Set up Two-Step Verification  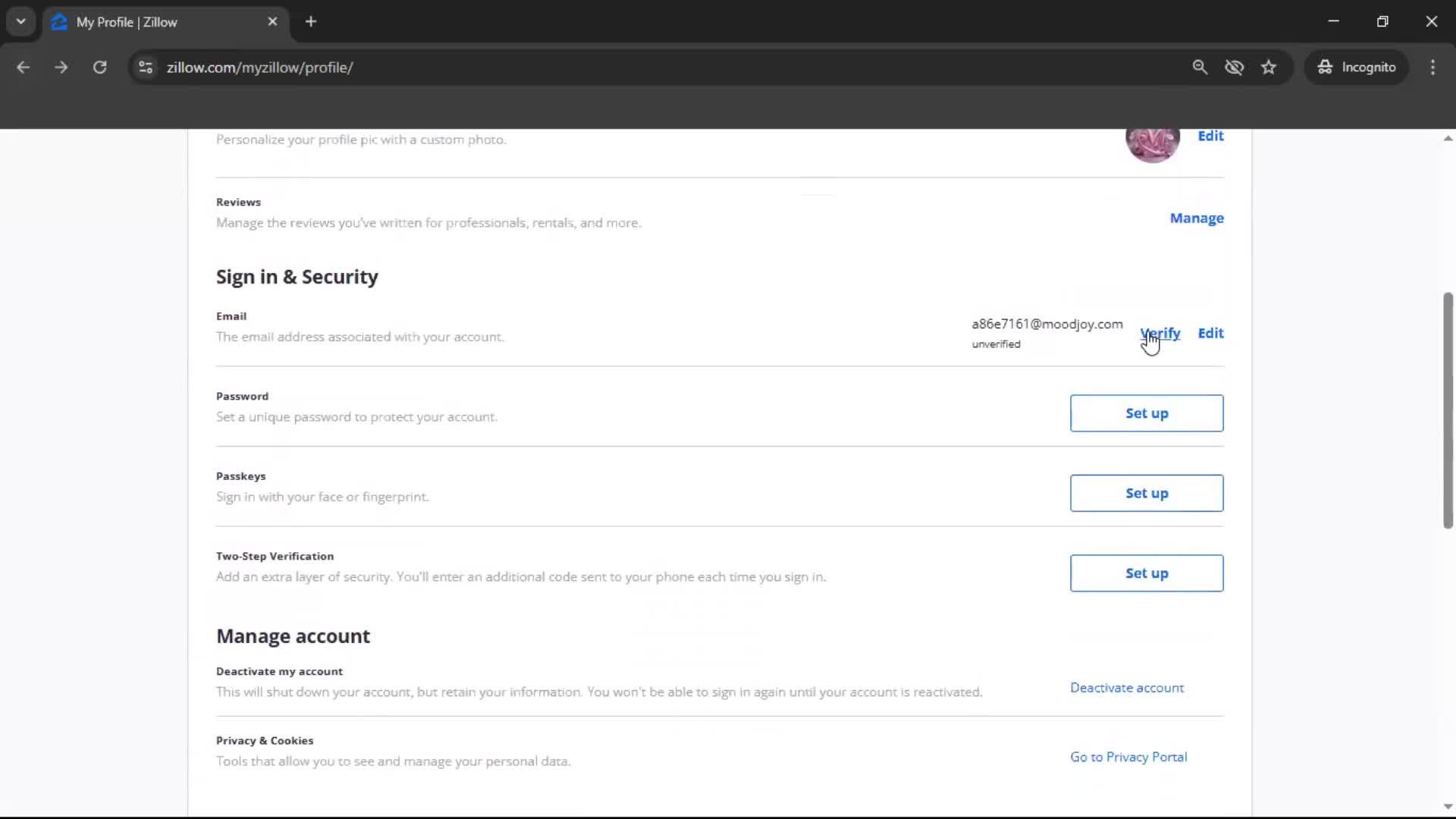[1147, 573]
